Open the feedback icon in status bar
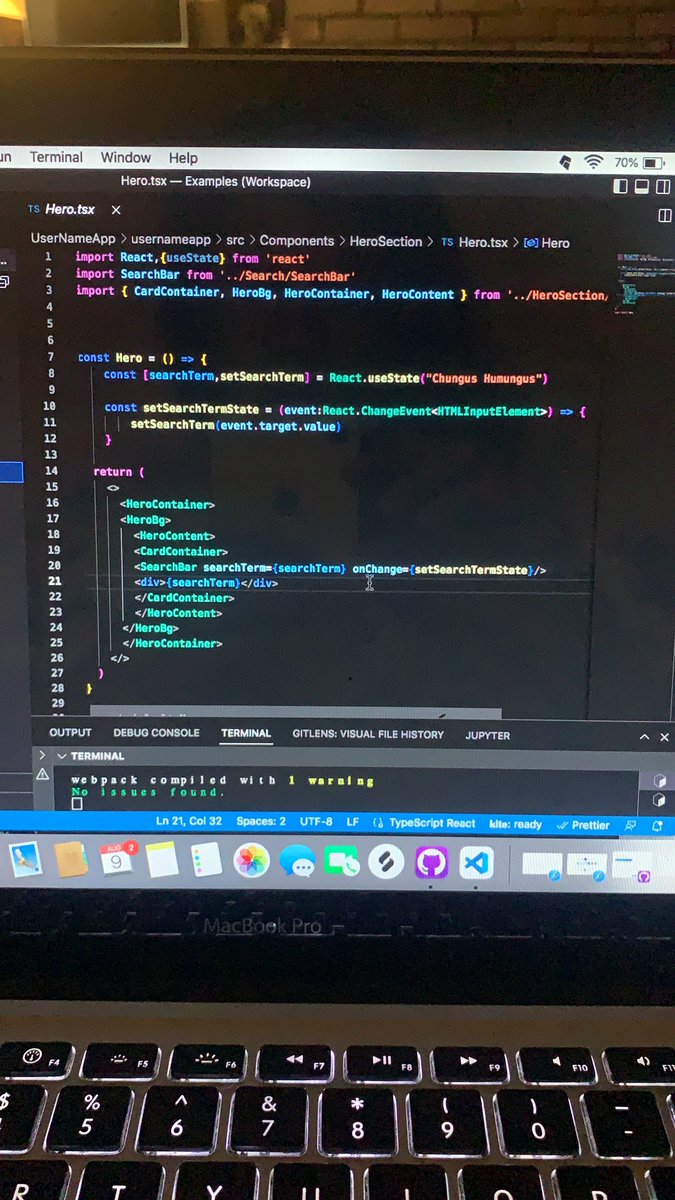Viewport: 675px width, 1200px height. (631, 826)
